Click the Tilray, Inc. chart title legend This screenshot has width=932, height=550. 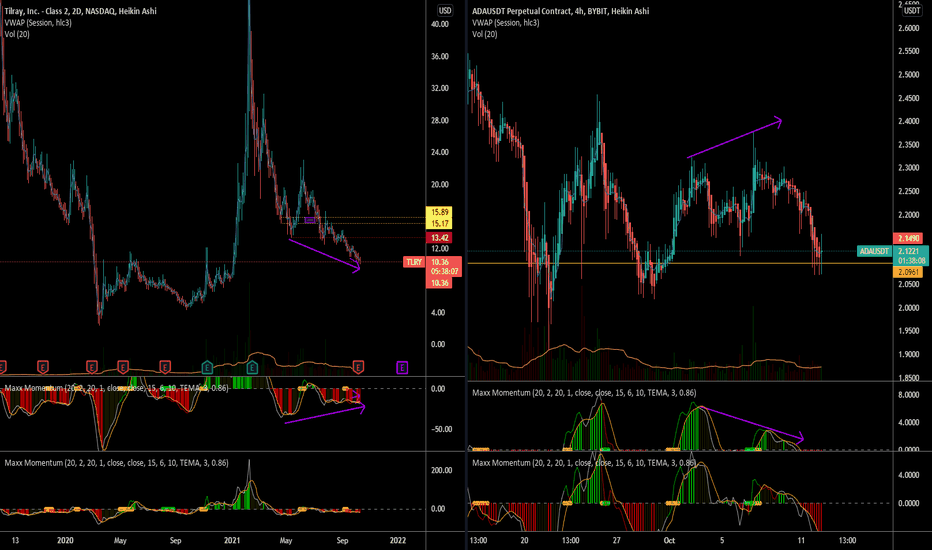coord(81,11)
